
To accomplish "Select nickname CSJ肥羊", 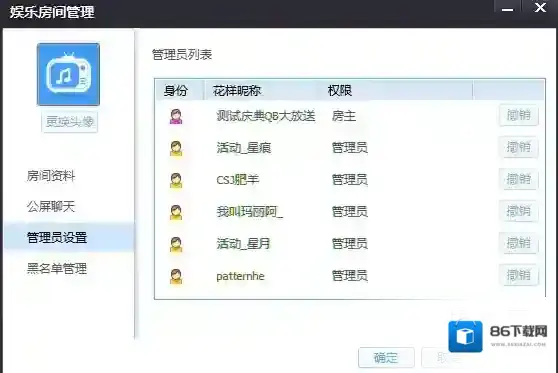I will [x=238, y=179].
